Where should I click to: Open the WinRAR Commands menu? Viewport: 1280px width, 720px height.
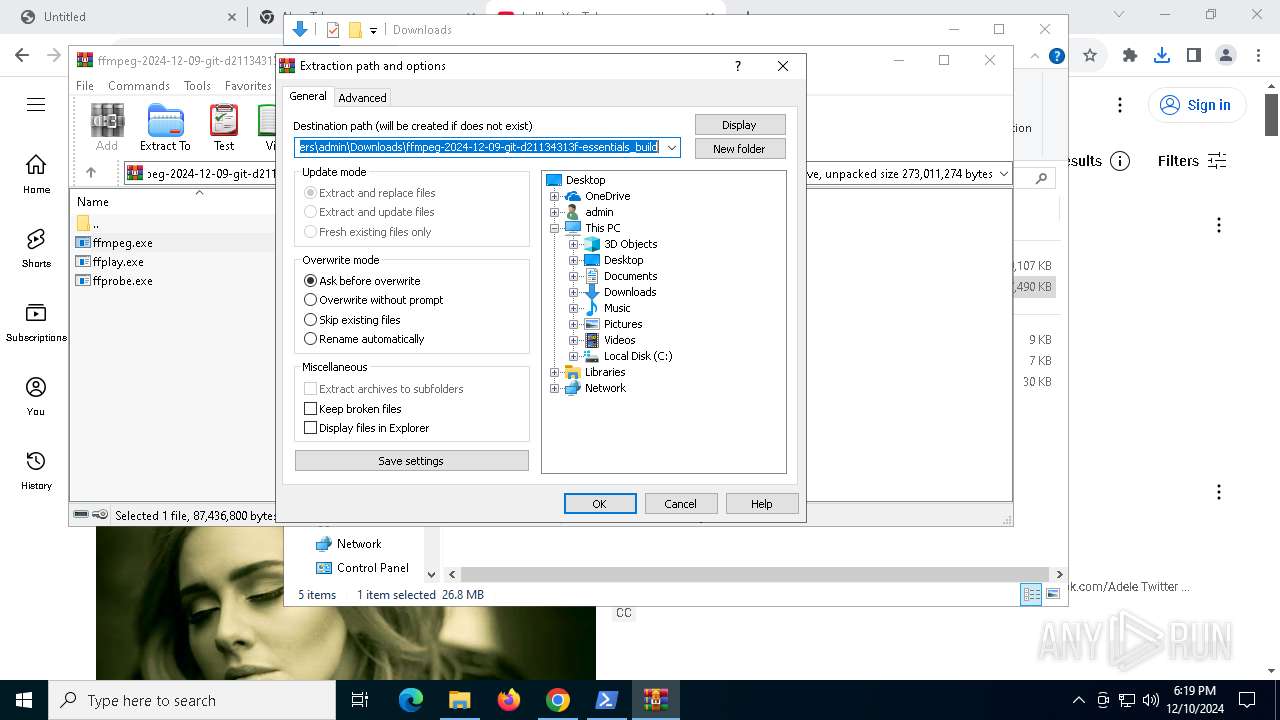(139, 86)
